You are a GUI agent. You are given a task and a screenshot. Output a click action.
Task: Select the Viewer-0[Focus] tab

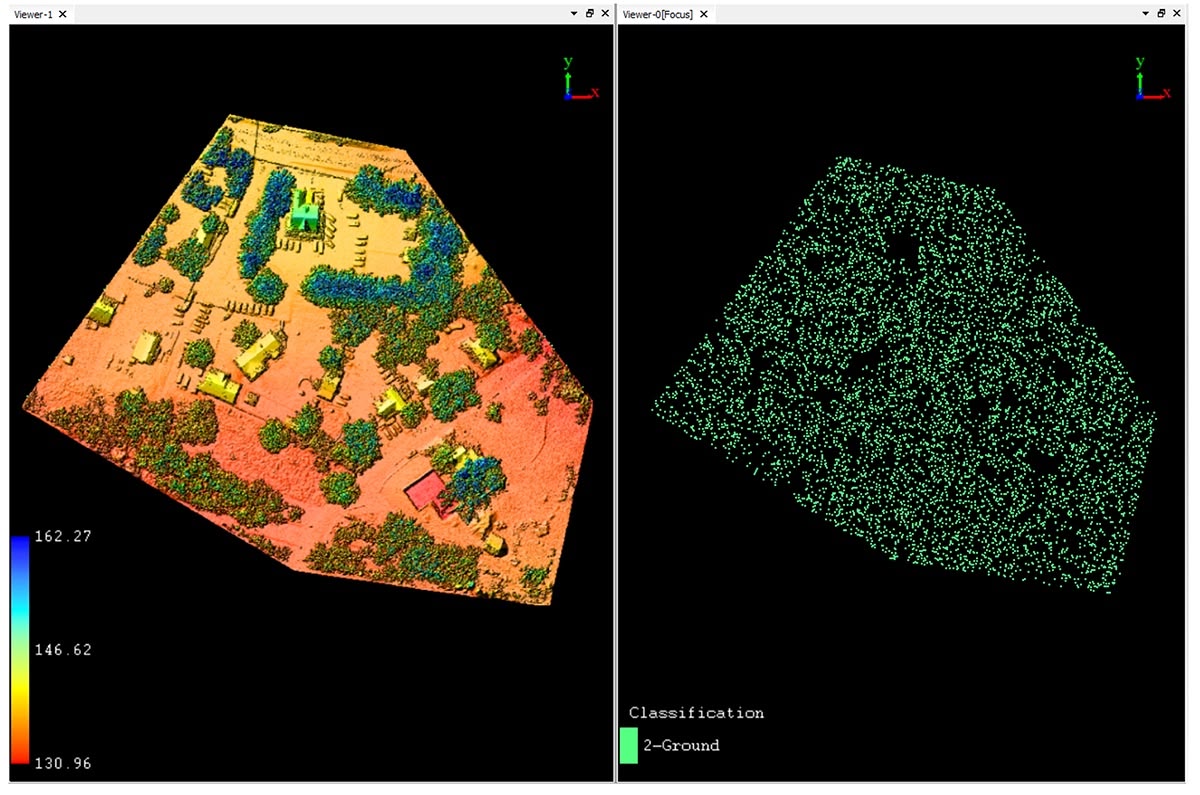[657, 14]
